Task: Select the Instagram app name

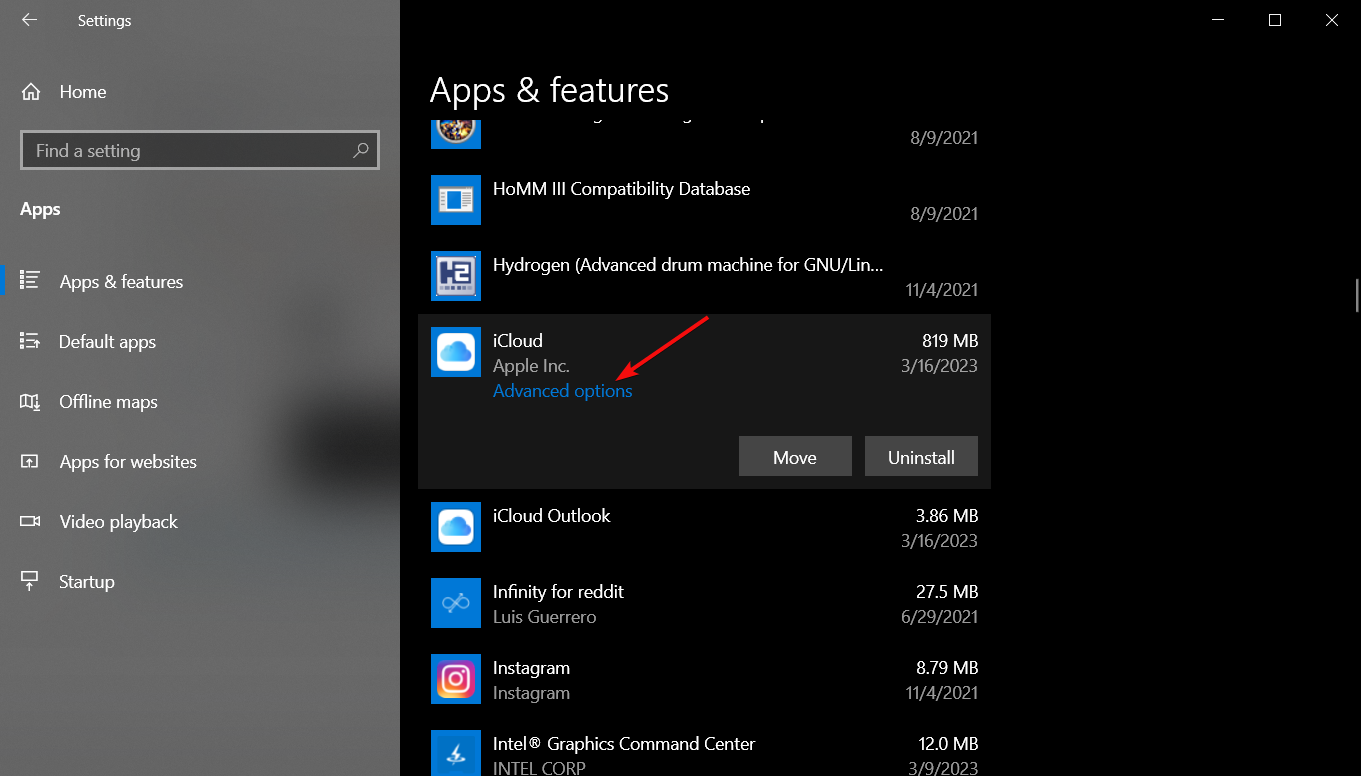Action: [x=531, y=668]
